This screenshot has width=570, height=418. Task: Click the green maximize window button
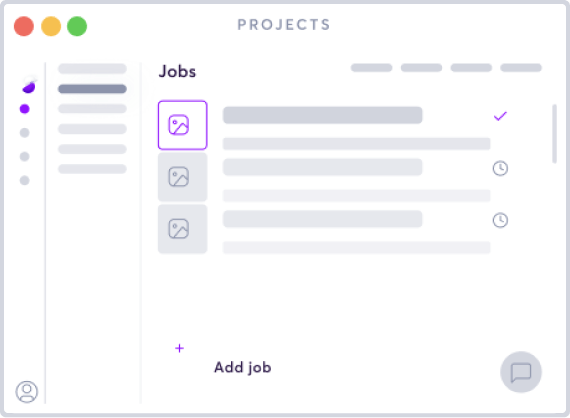tap(77, 26)
